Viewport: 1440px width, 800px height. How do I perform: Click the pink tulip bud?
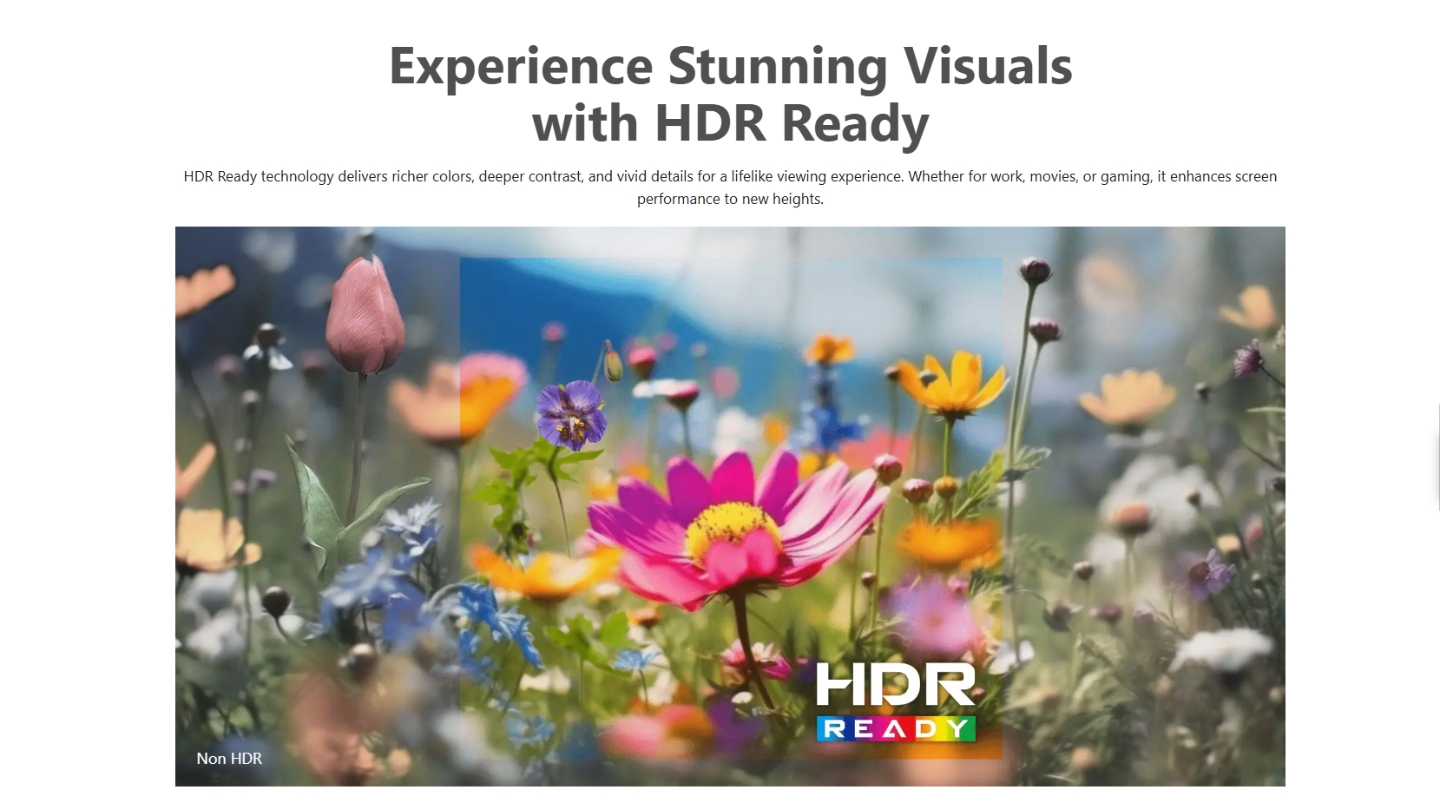(365, 315)
